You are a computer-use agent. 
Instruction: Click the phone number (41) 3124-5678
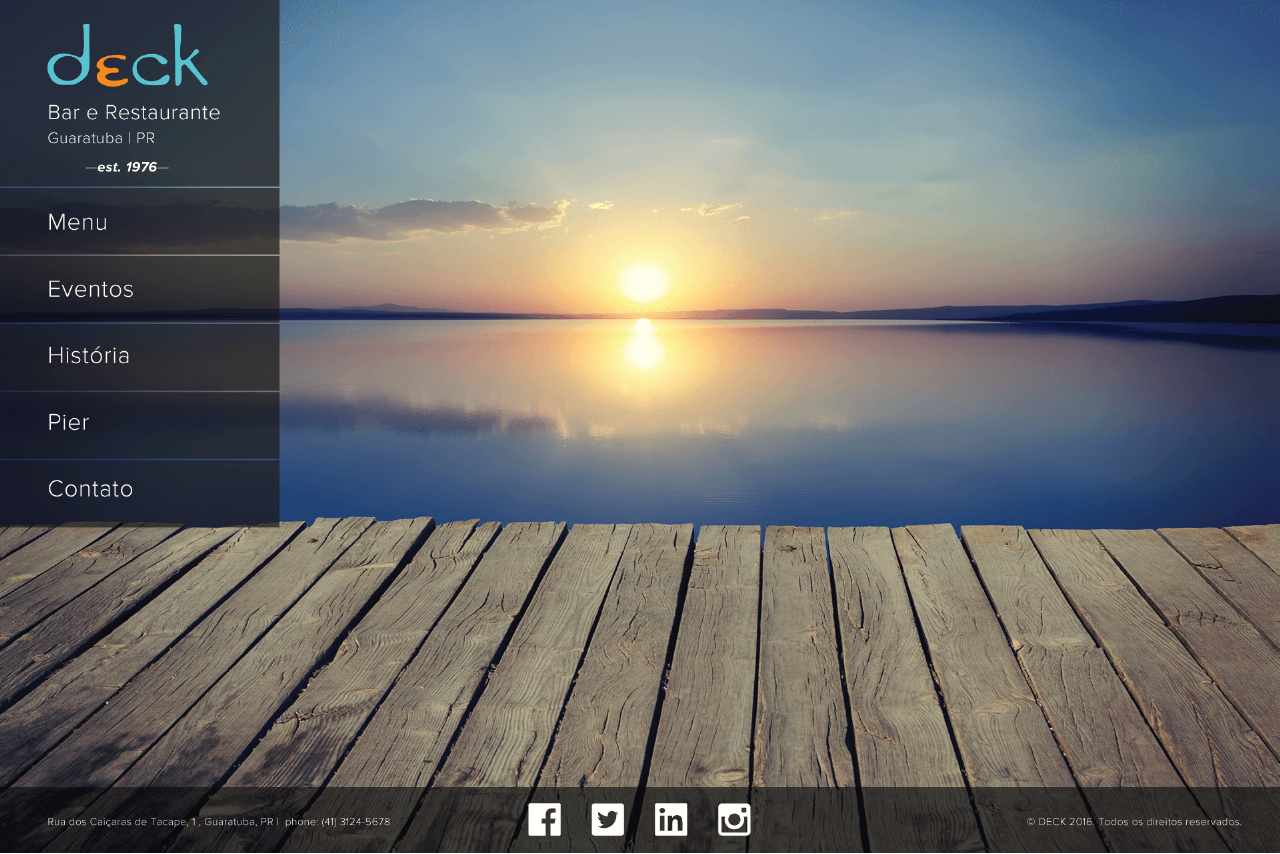tap(355, 822)
